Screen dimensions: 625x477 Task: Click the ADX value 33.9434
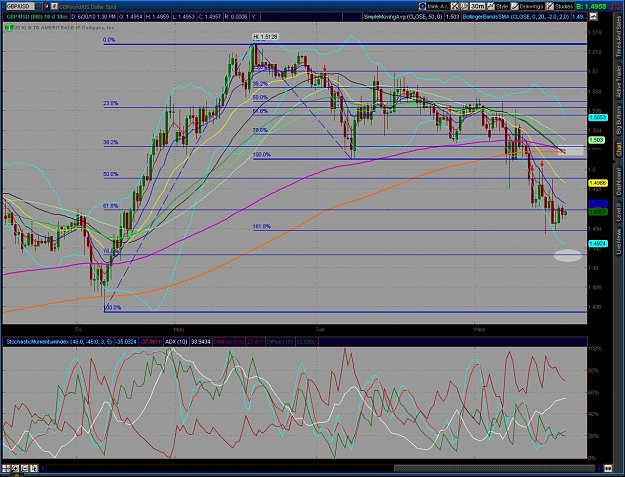[x=200, y=342]
